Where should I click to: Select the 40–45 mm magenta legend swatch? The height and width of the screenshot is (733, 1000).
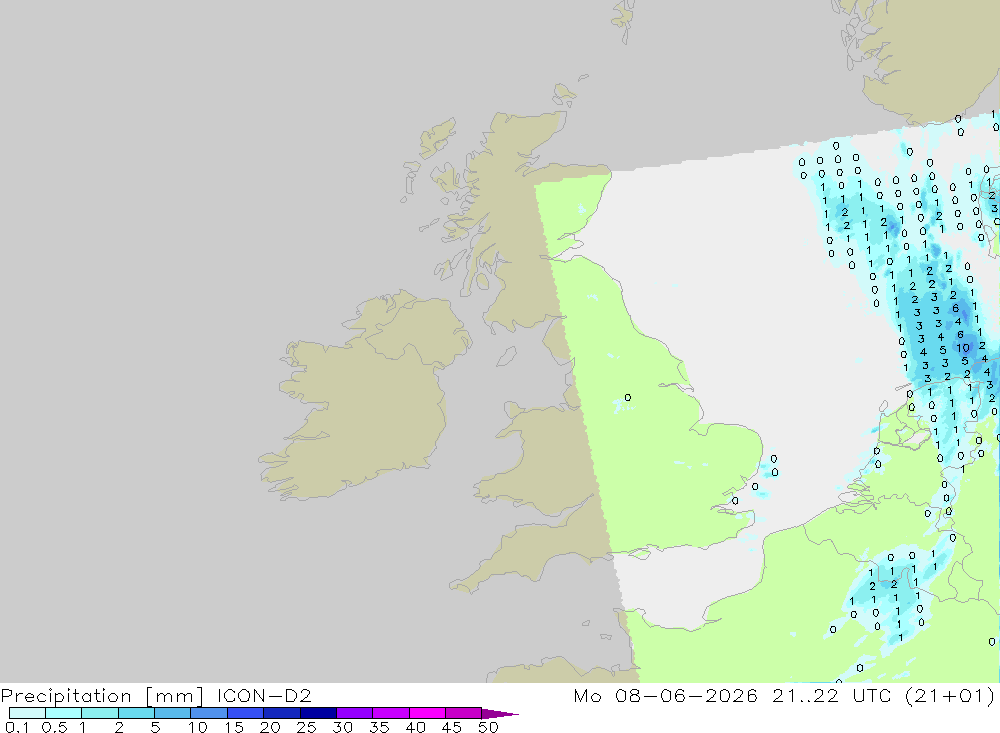(x=427, y=713)
